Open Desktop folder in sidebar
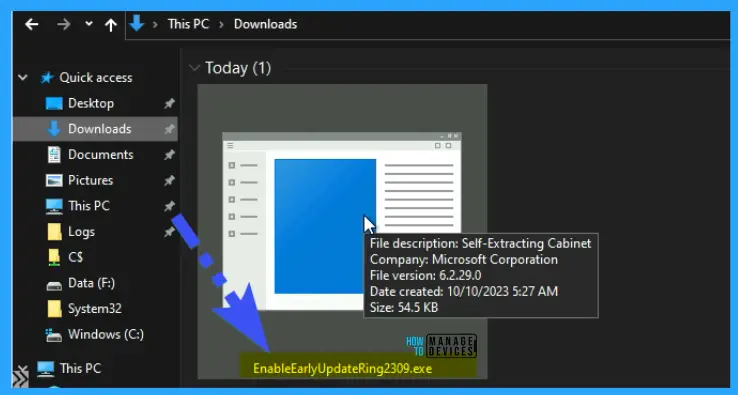 pyautogui.click(x=91, y=103)
